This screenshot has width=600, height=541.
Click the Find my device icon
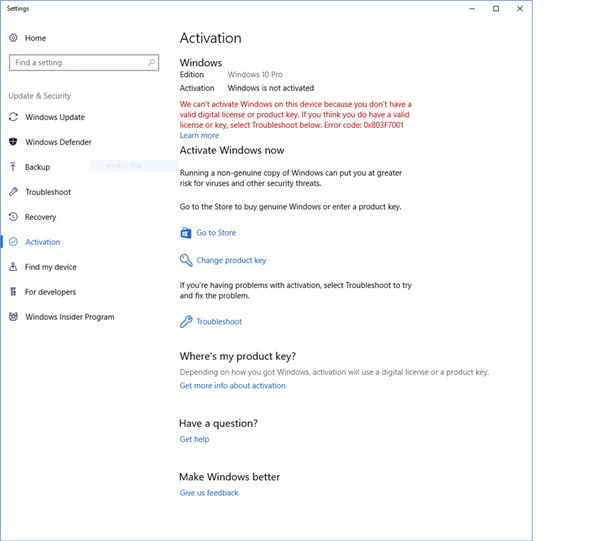click(x=13, y=267)
